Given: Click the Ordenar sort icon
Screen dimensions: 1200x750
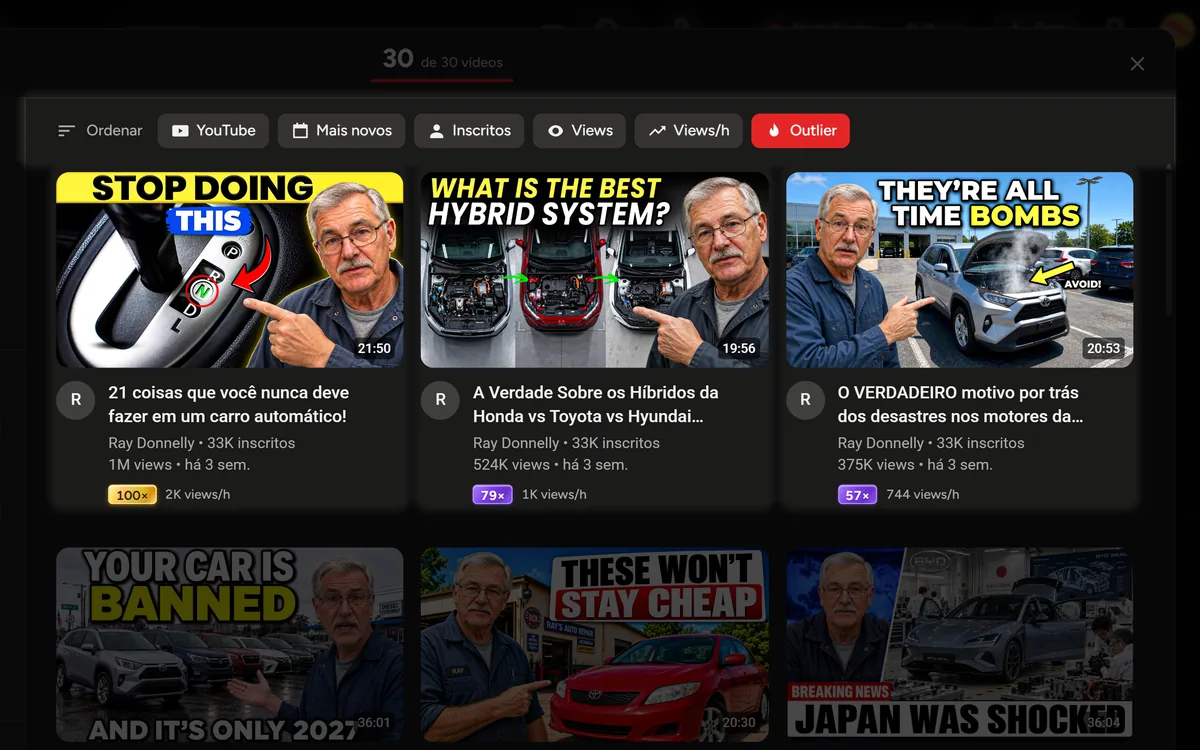Looking at the screenshot, I should (x=67, y=131).
